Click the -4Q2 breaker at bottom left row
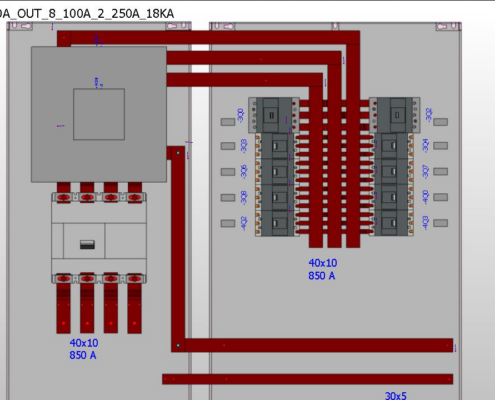The image size is (495, 400). pos(275,223)
